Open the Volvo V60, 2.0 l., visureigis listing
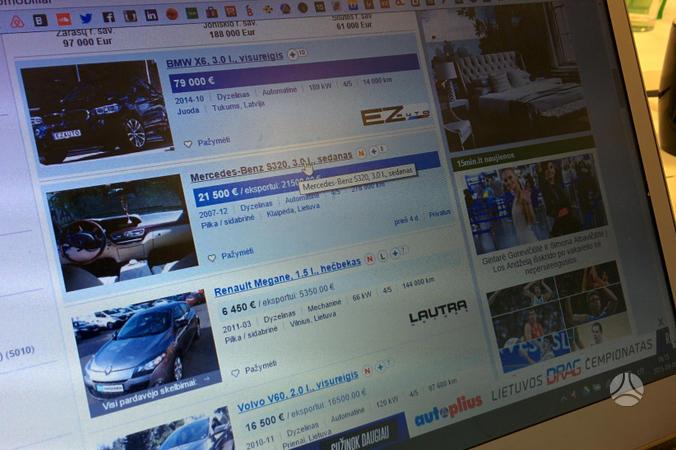This screenshot has height=450, width=676. pyautogui.click(x=297, y=391)
